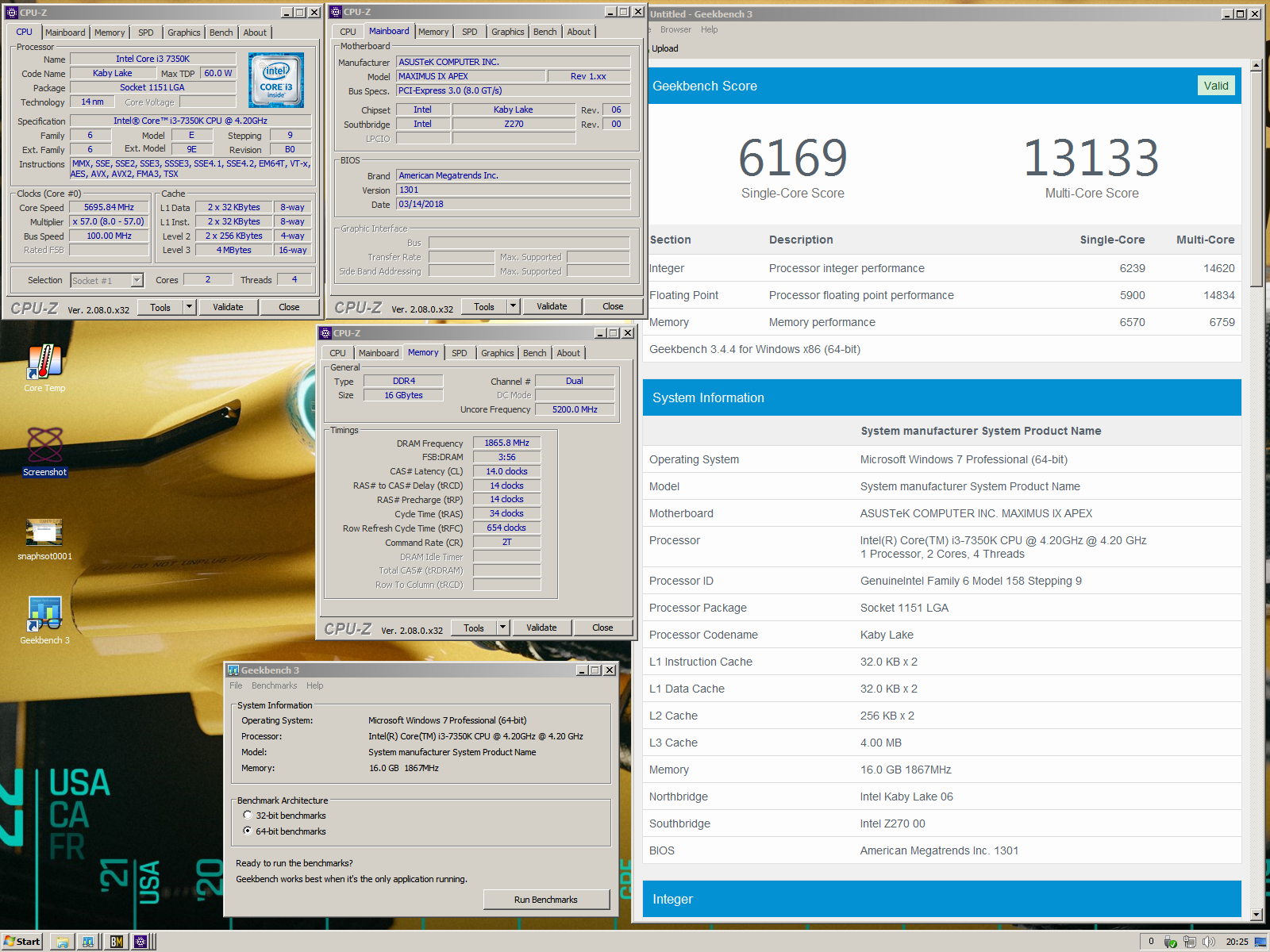Switch to BM taskbar button
The height and width of the screenshot is (952, 1270).
point(117,942)
